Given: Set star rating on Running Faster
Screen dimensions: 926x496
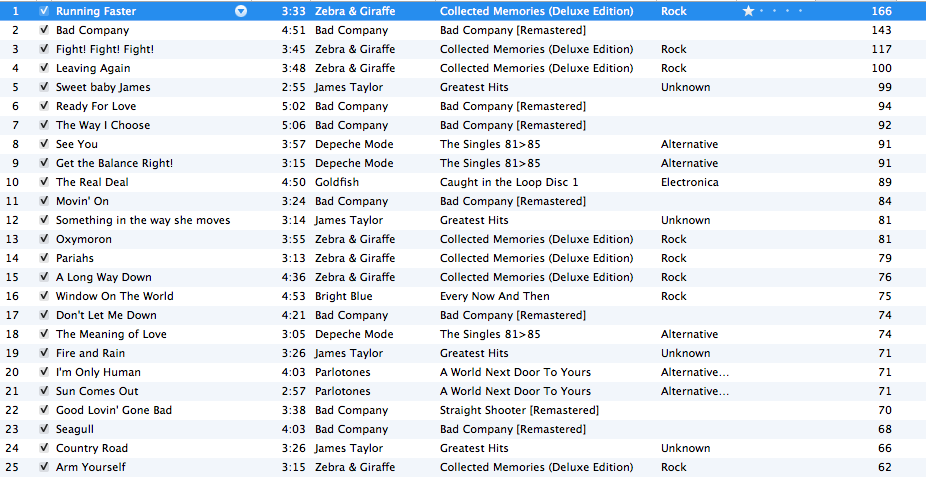Looking at the screenshot, I should [x=774, y=11].
